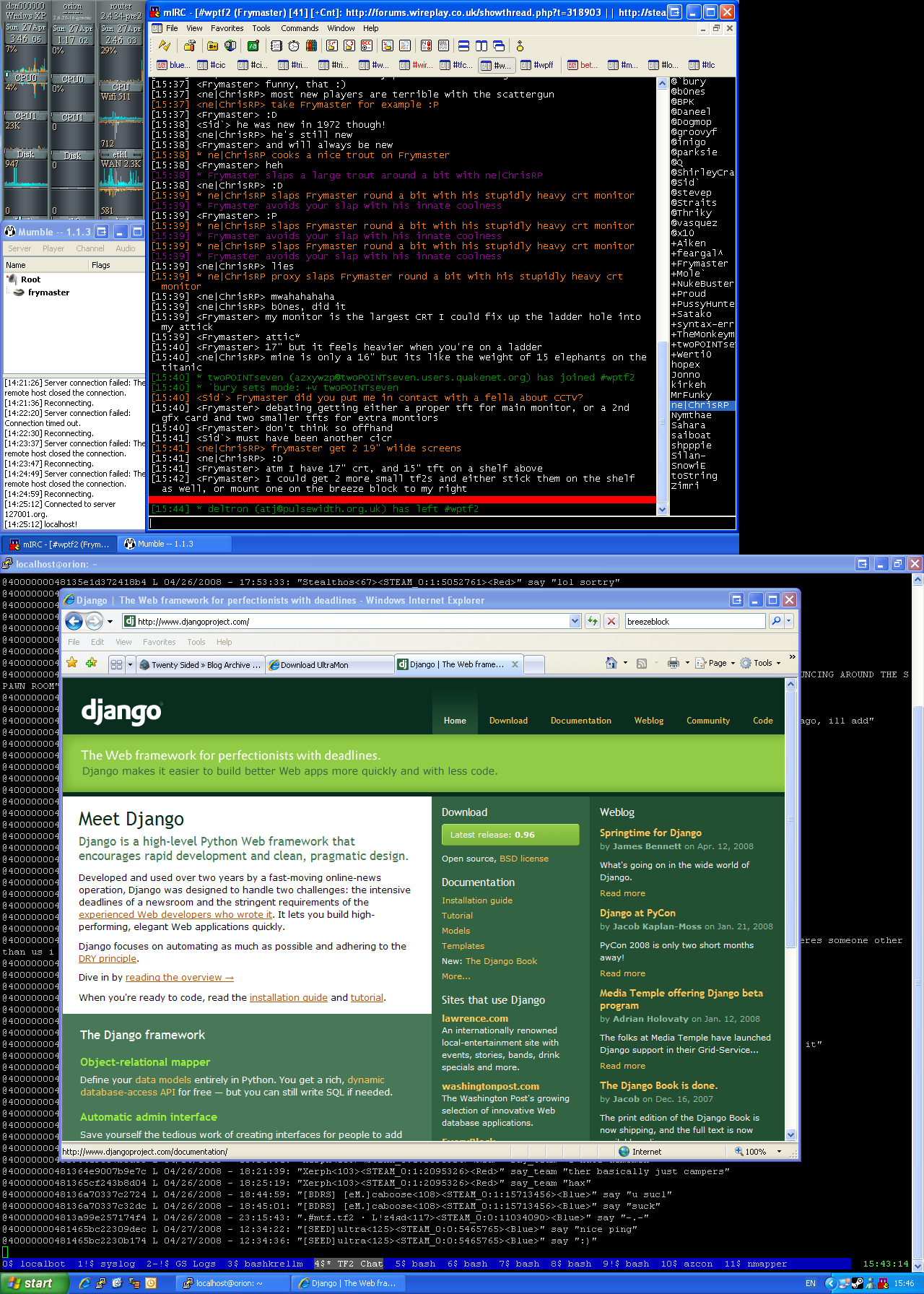
Task: Click Add to Favorites icon in IE
Action: coord(91,663)
